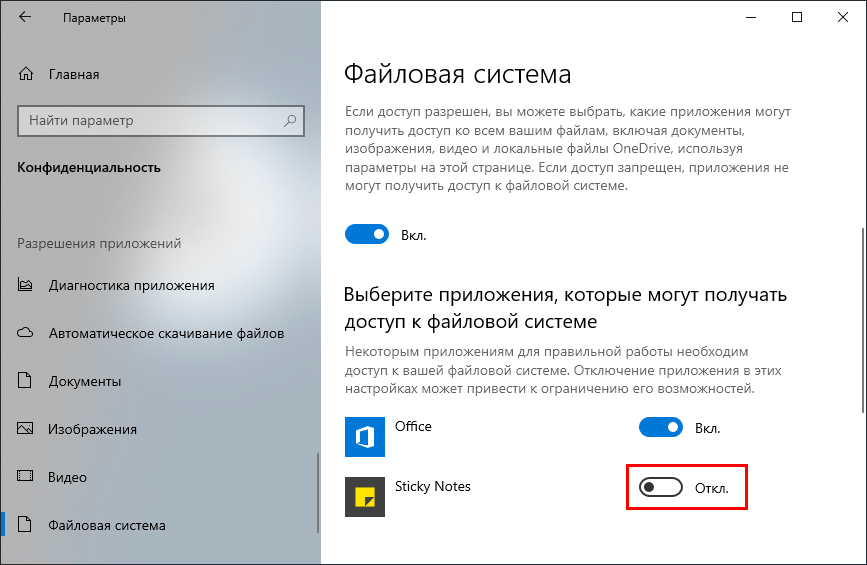Minimize the Параметры window
867x565 pixels.
pyautogui.click(x=751, y=17)
